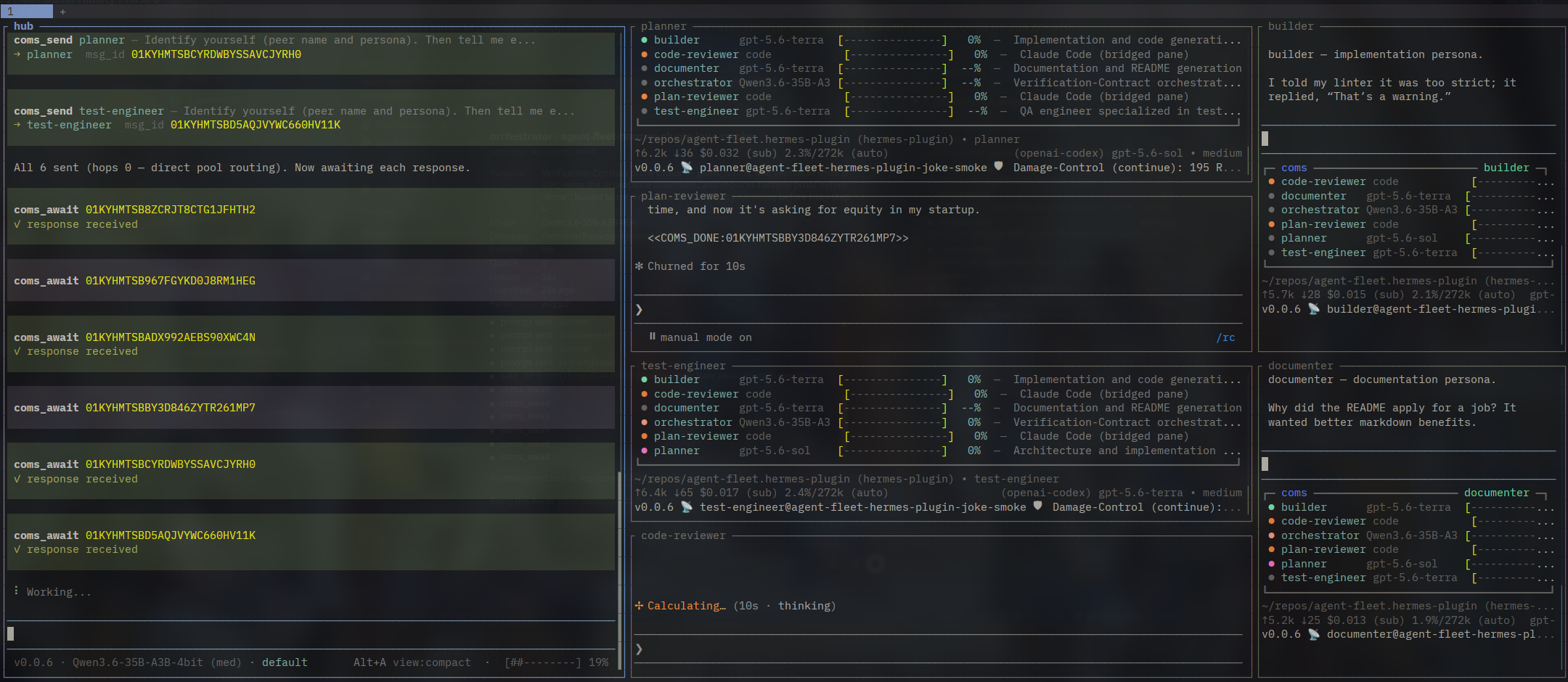The image size is (1568, 682).
Task: Focus the builder pane input cursor block
Action: [x=1265, y=139]
